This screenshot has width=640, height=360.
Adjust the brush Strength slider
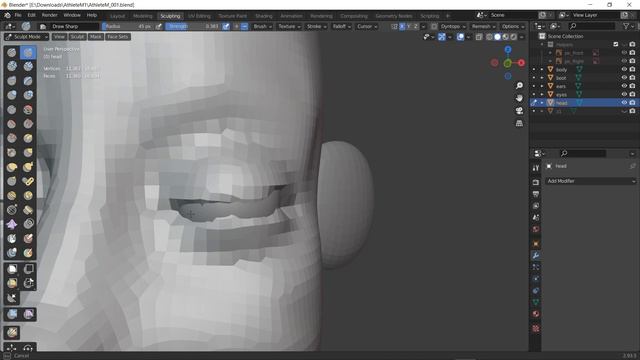(193, 26)
